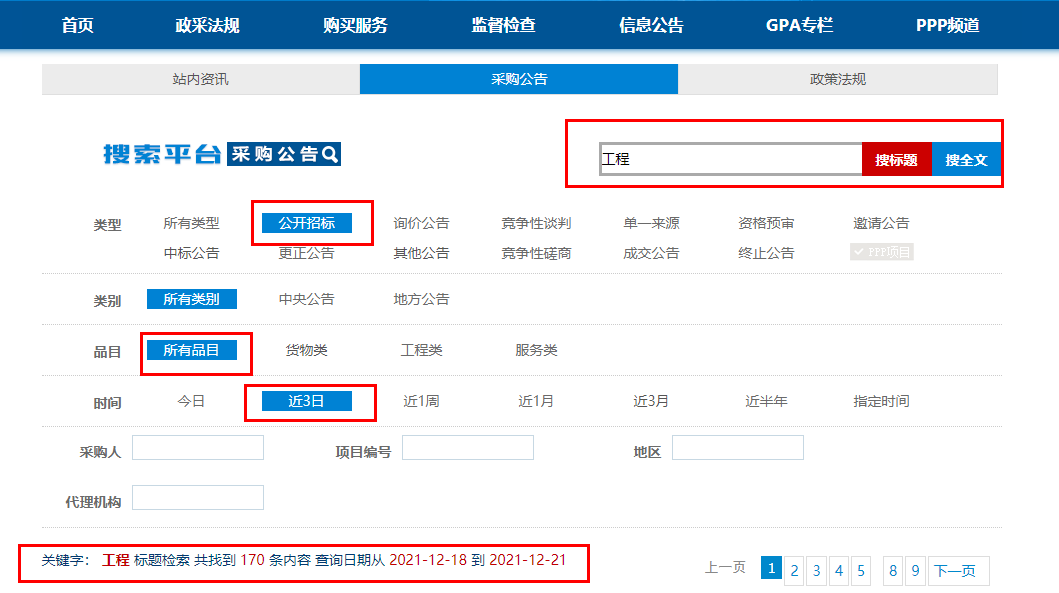1059x593 pixels.
Task: Open 监督检查 navigation item
Action: coord(503,26)
